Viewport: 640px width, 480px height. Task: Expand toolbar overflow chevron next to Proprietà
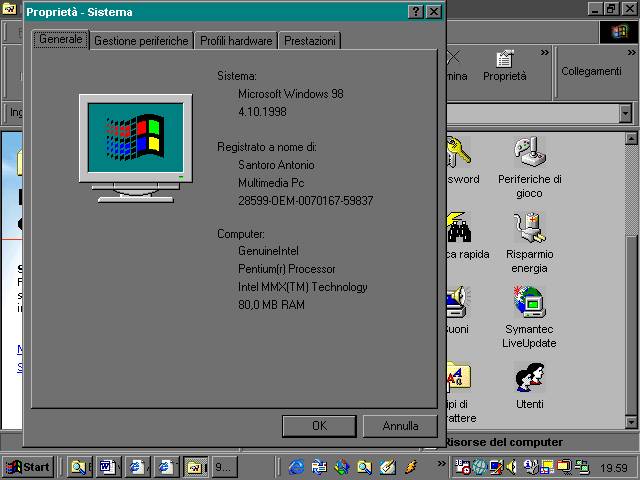pos(544,52)
